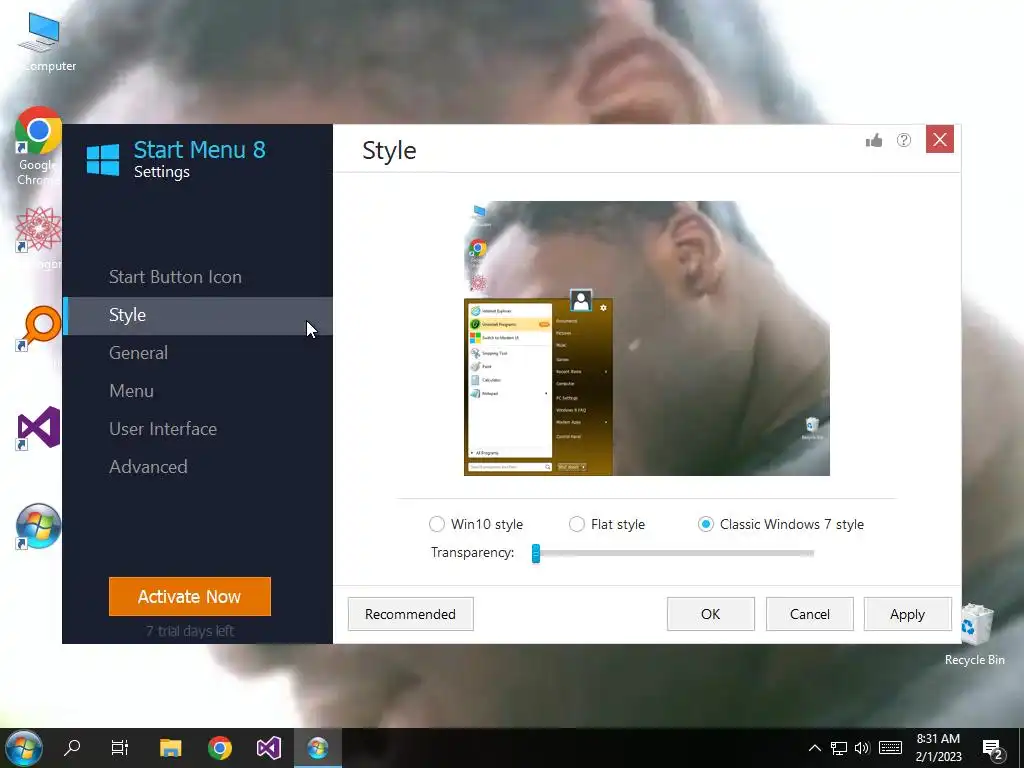Click the '7 trial days left' text
1024x768 pixels.
coord(189,631)
